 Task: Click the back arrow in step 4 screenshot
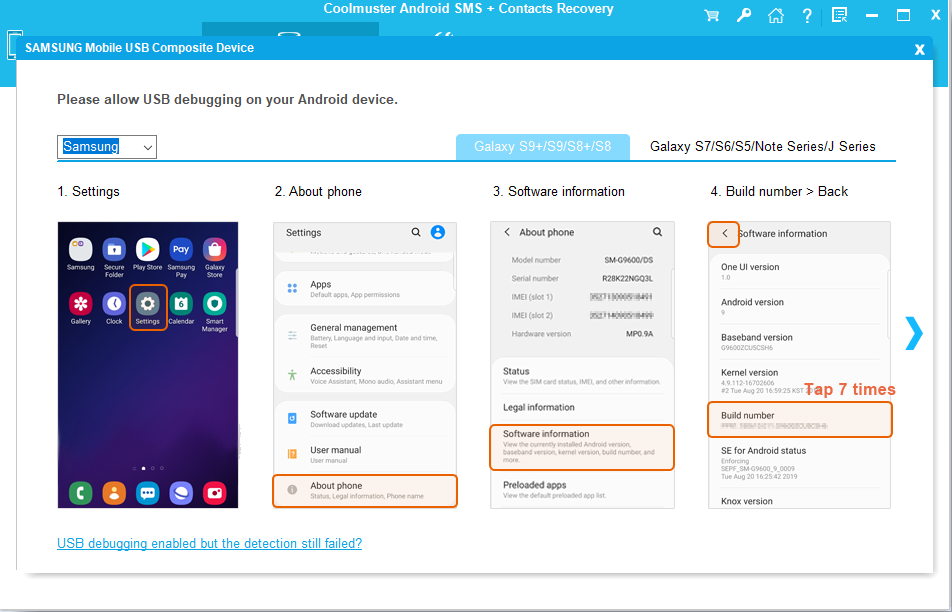(723, 234)
